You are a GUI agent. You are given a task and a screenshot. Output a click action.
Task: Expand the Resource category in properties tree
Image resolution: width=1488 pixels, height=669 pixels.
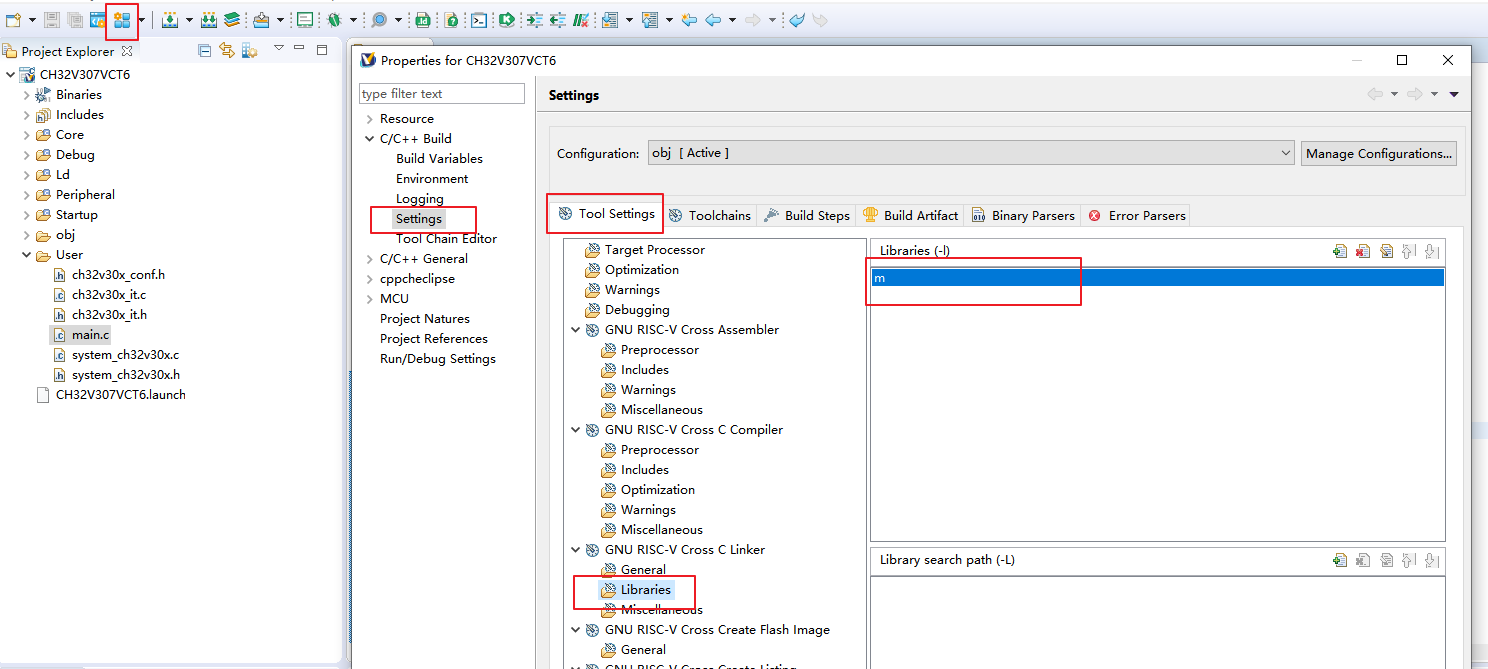point(369,119)
